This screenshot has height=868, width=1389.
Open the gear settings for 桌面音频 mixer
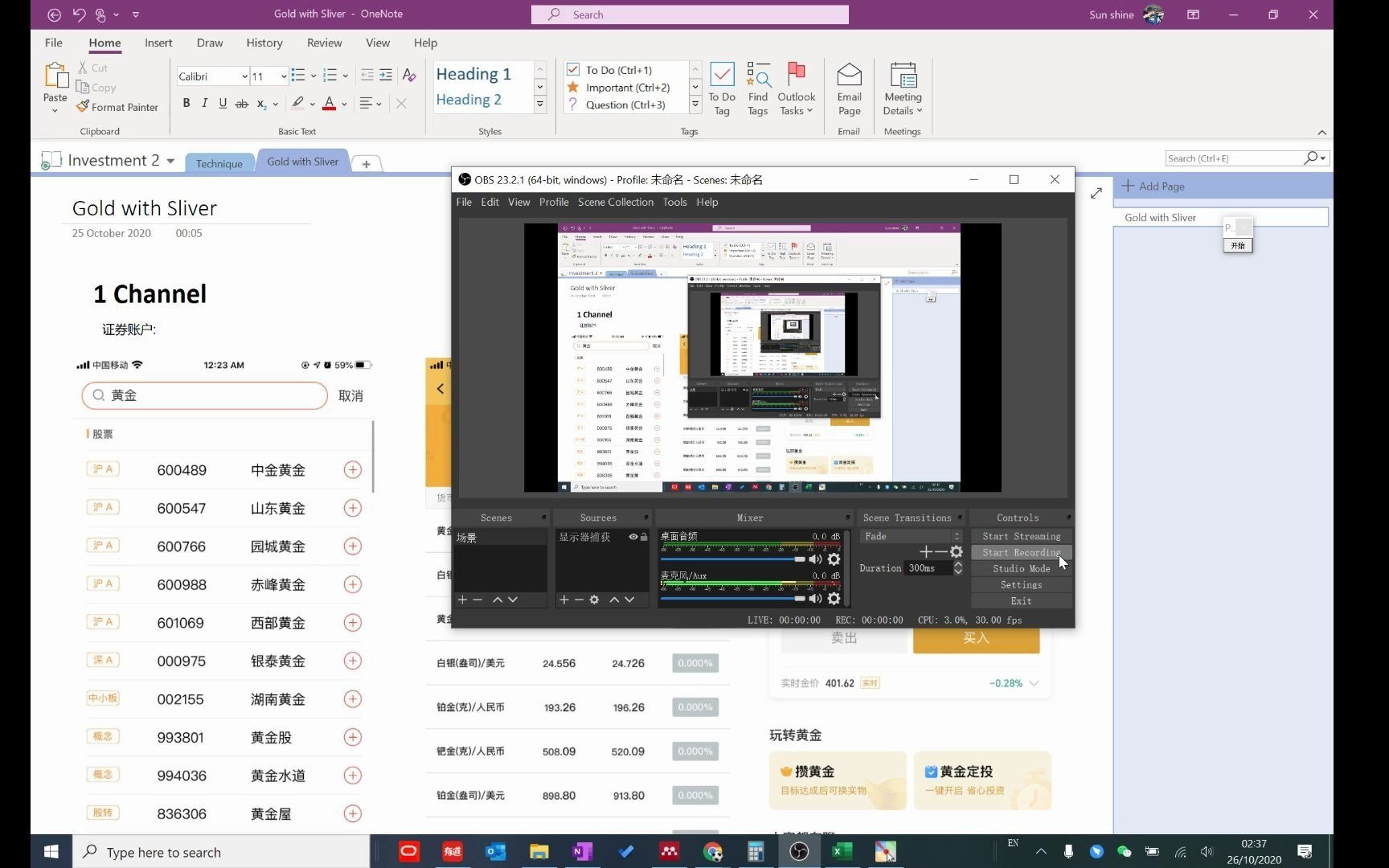click(834, 559)
